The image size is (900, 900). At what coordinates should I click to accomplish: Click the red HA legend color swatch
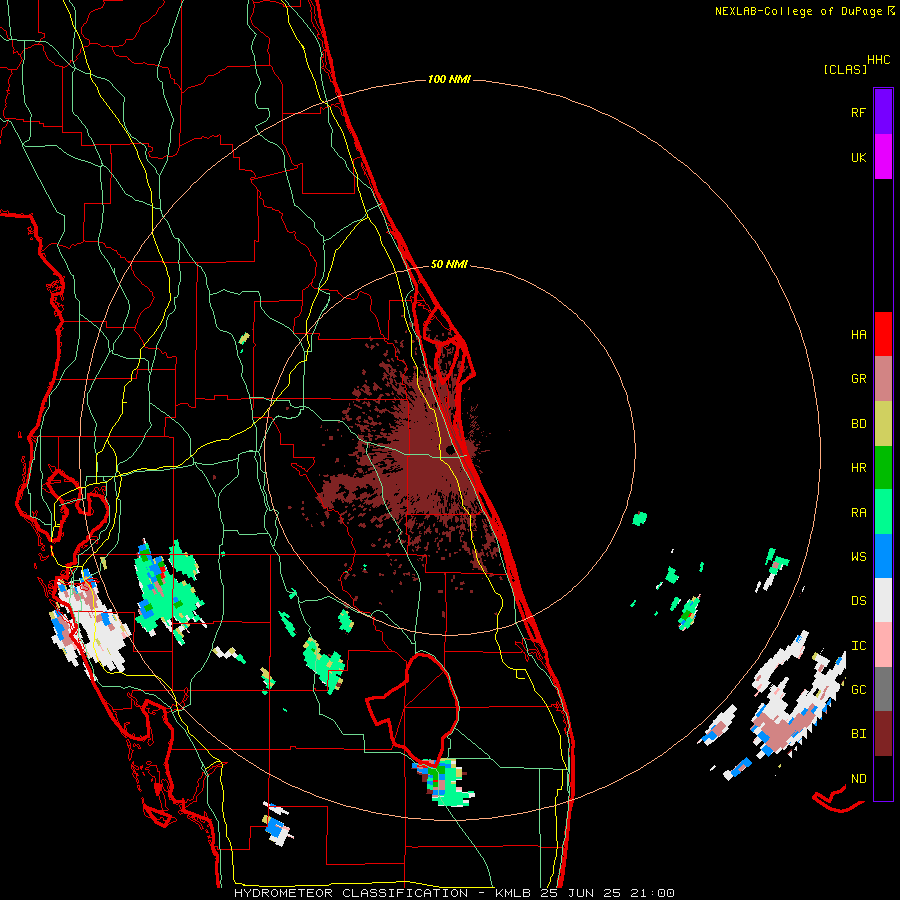(x=883, y=334)
